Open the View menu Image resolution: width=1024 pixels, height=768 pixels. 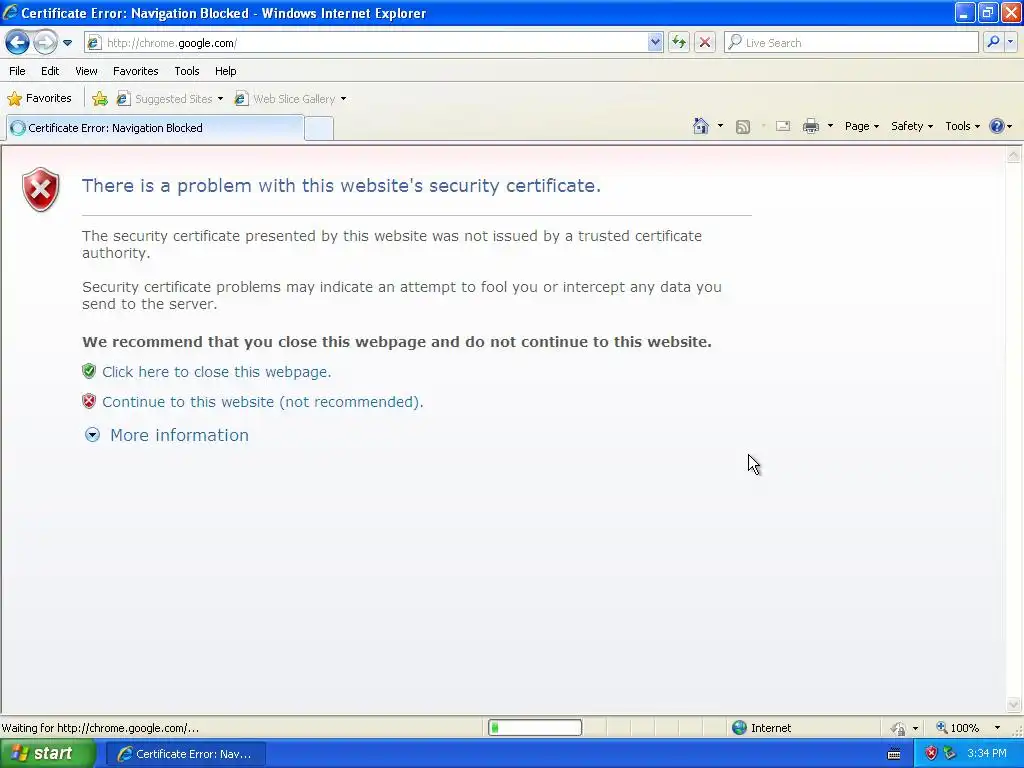pyautogui.click(x=86, y=71)
